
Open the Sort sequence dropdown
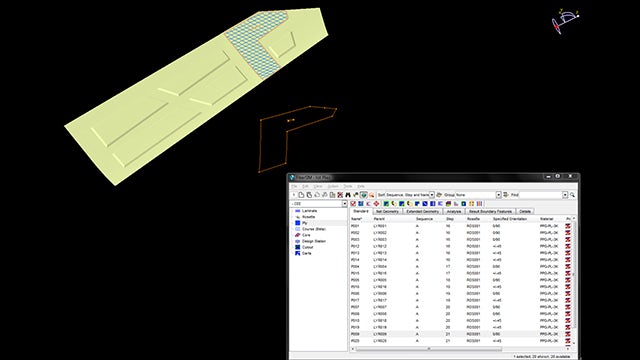431,195
